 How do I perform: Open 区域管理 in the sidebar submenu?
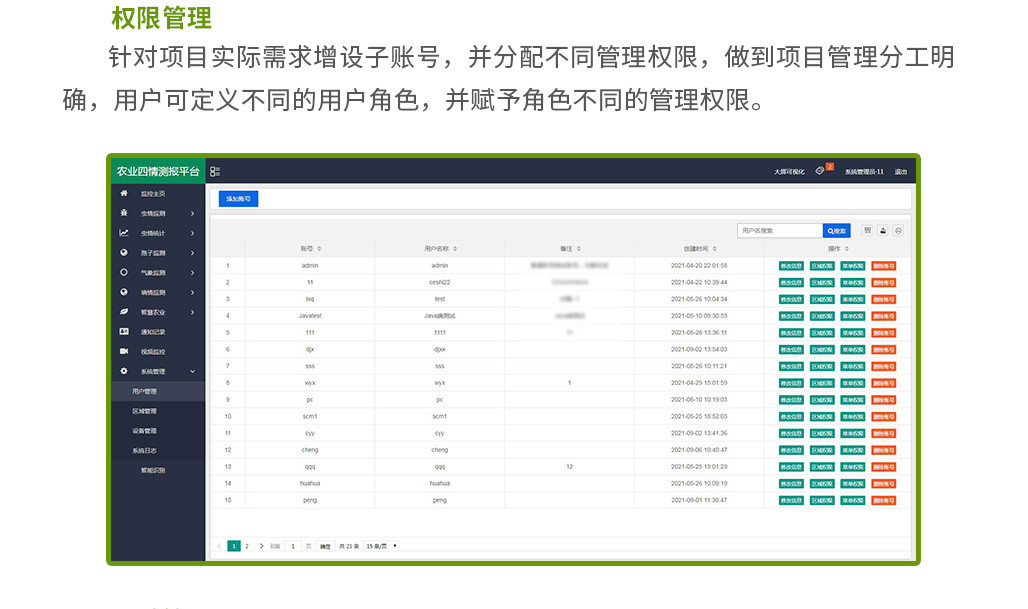click(144, 411)
